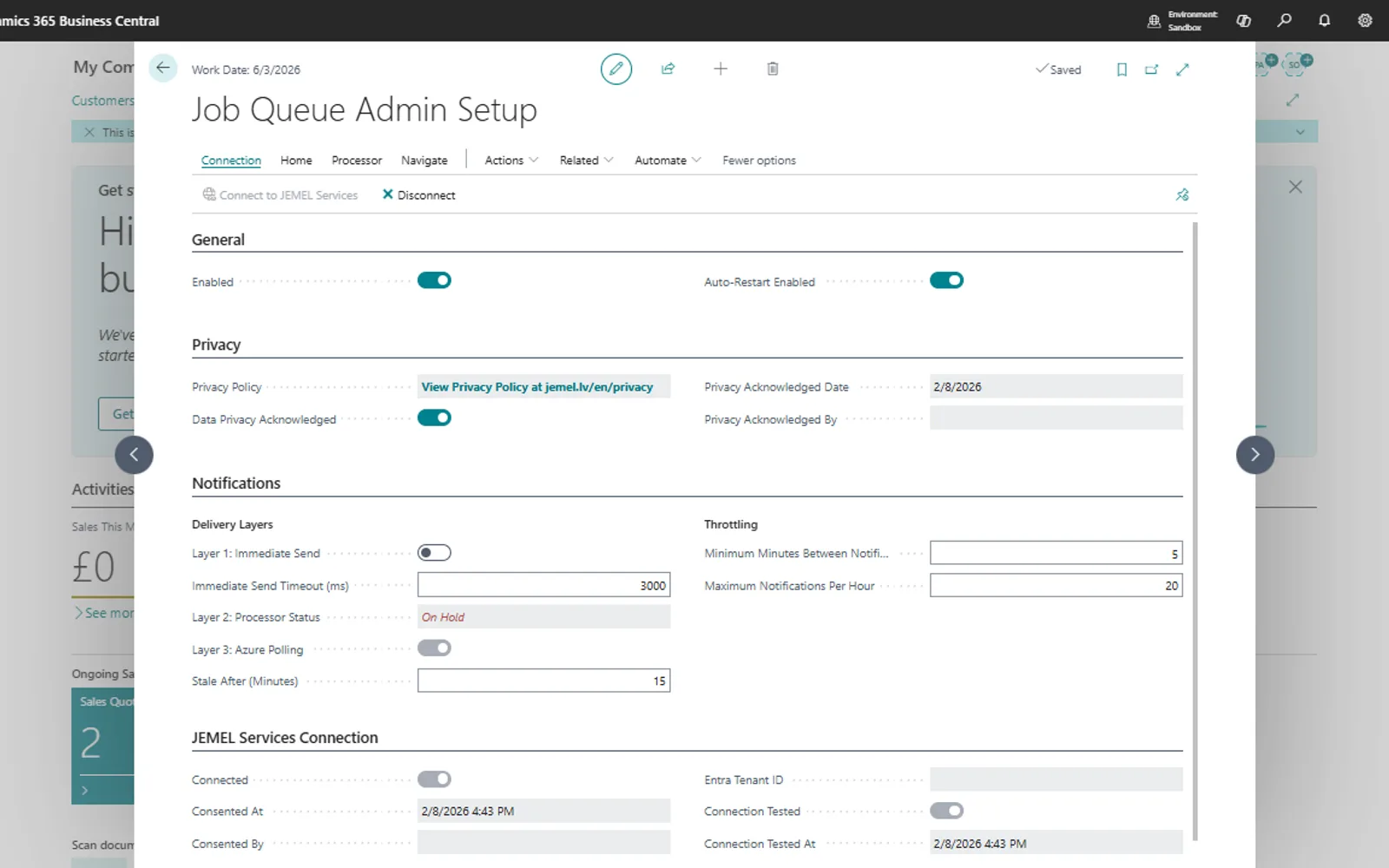1389x868 pixels.
Task: Open the Navigate tab
Action: point(425,161)
